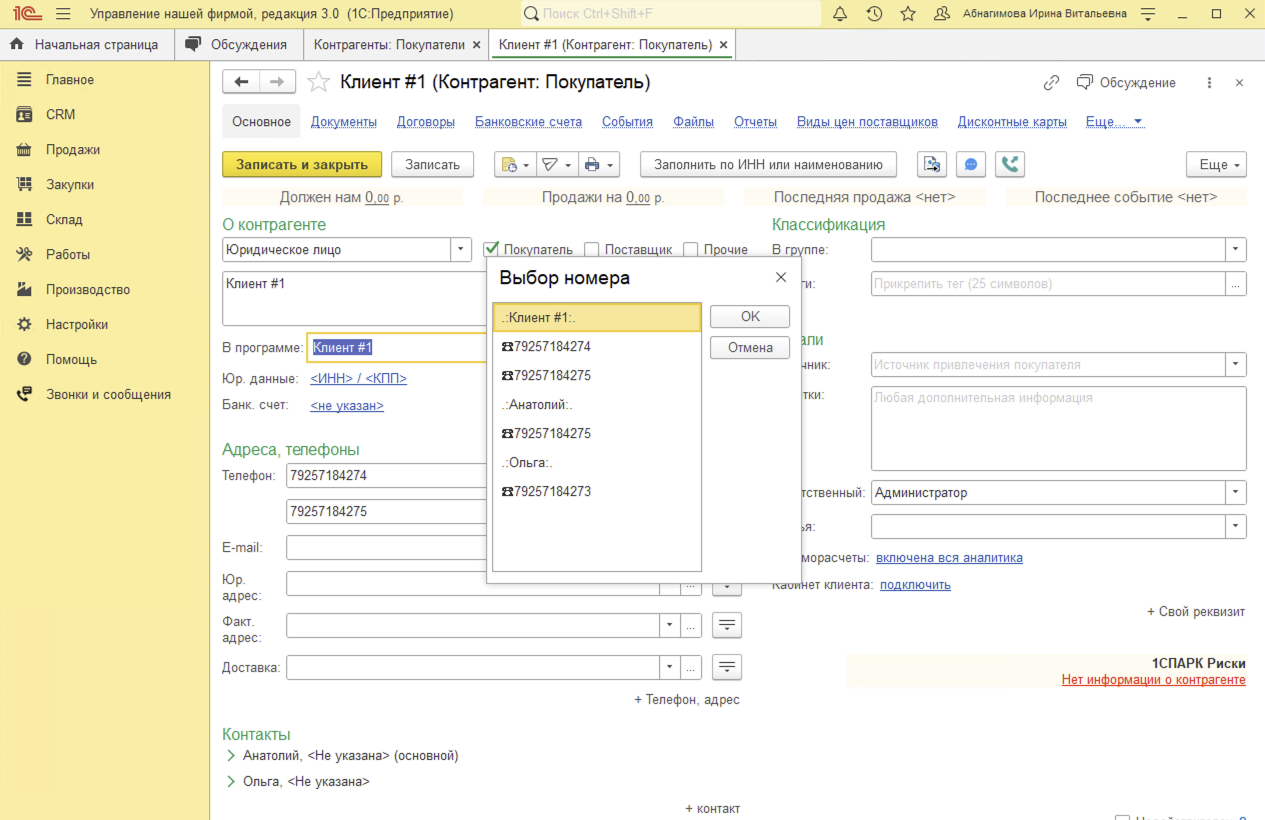
Task: Uncheck the Покупатель checkbox
Action: click(491, 249)
